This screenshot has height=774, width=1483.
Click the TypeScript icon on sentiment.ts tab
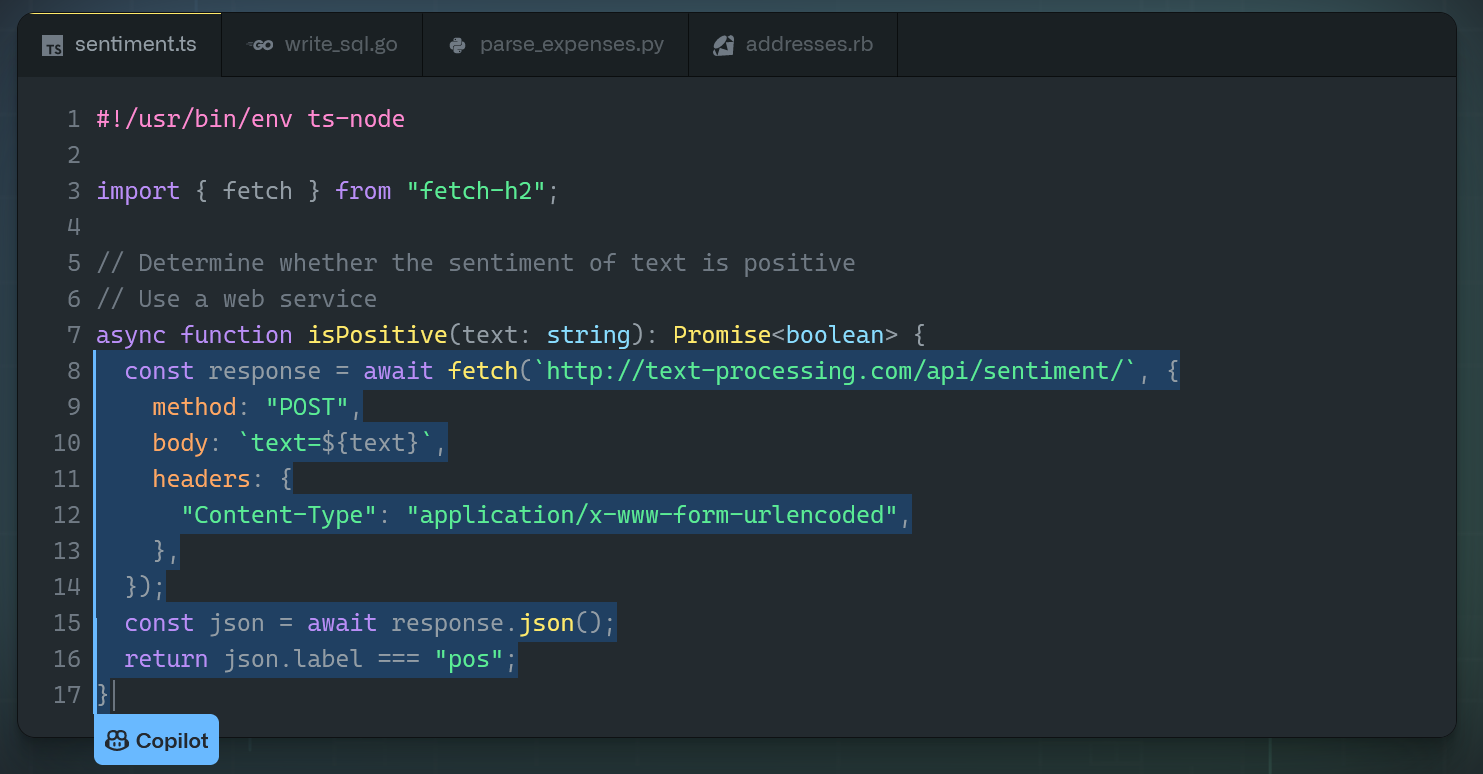[52, 44]
